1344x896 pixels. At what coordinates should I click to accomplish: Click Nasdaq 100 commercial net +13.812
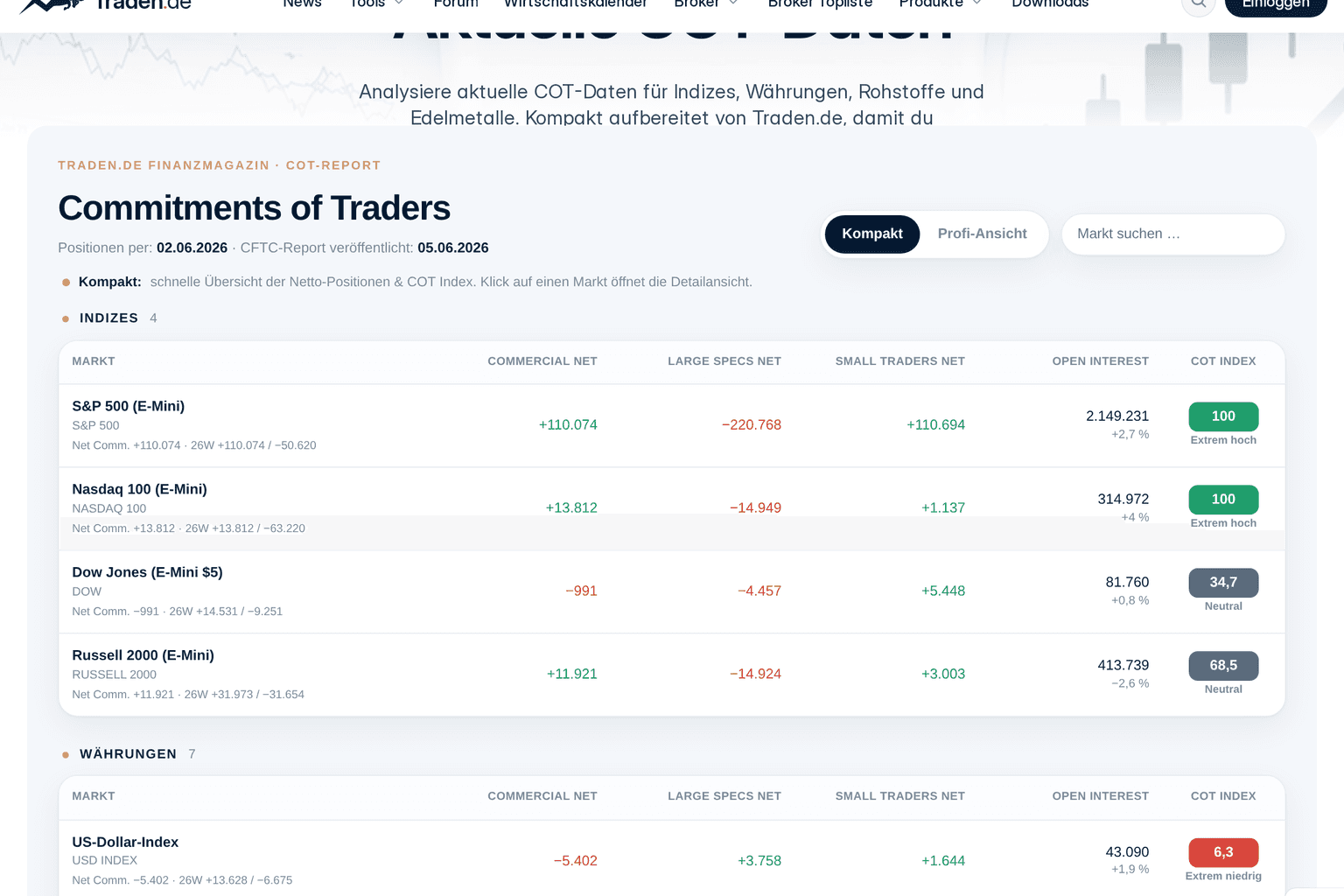571,508
